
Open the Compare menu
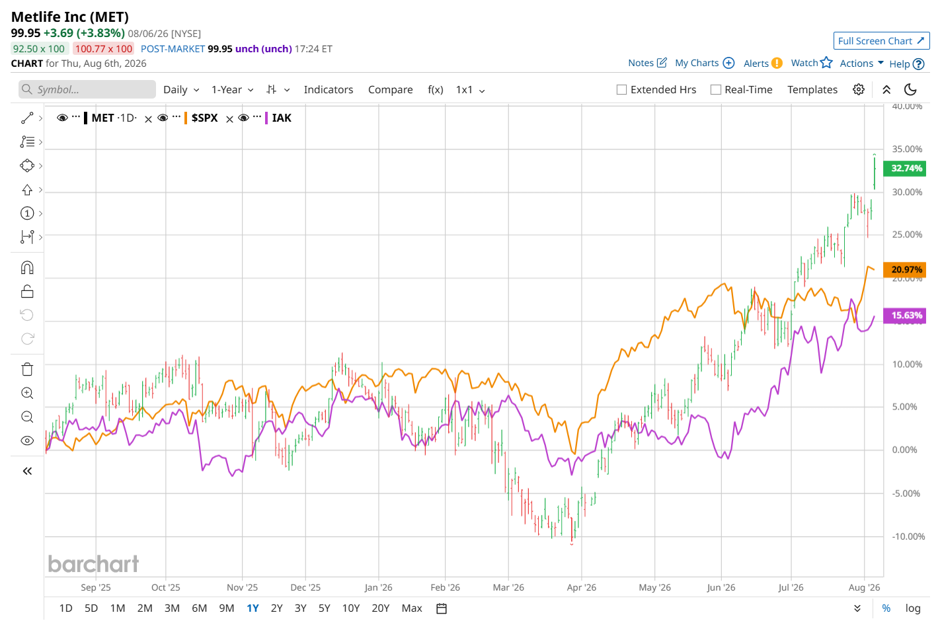(x=390, y=89)
